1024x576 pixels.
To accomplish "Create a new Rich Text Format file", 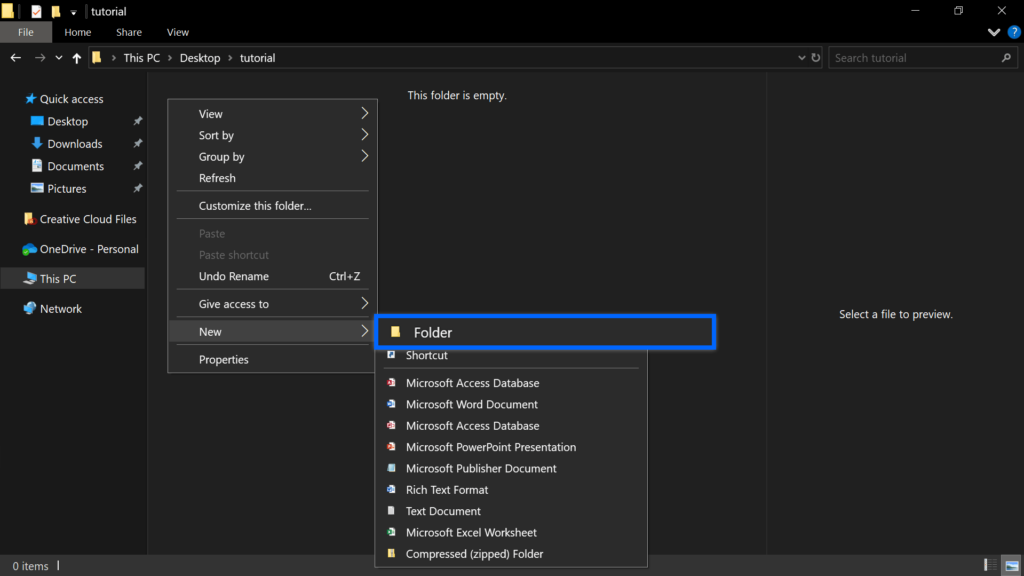I will (x=511, y=490).
